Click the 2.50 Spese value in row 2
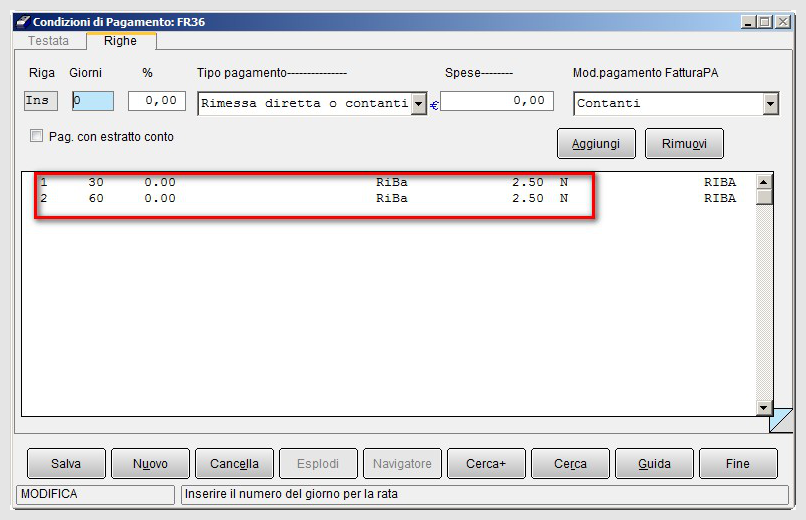Viewport: 806px width, 520px height. click(527, 198)
